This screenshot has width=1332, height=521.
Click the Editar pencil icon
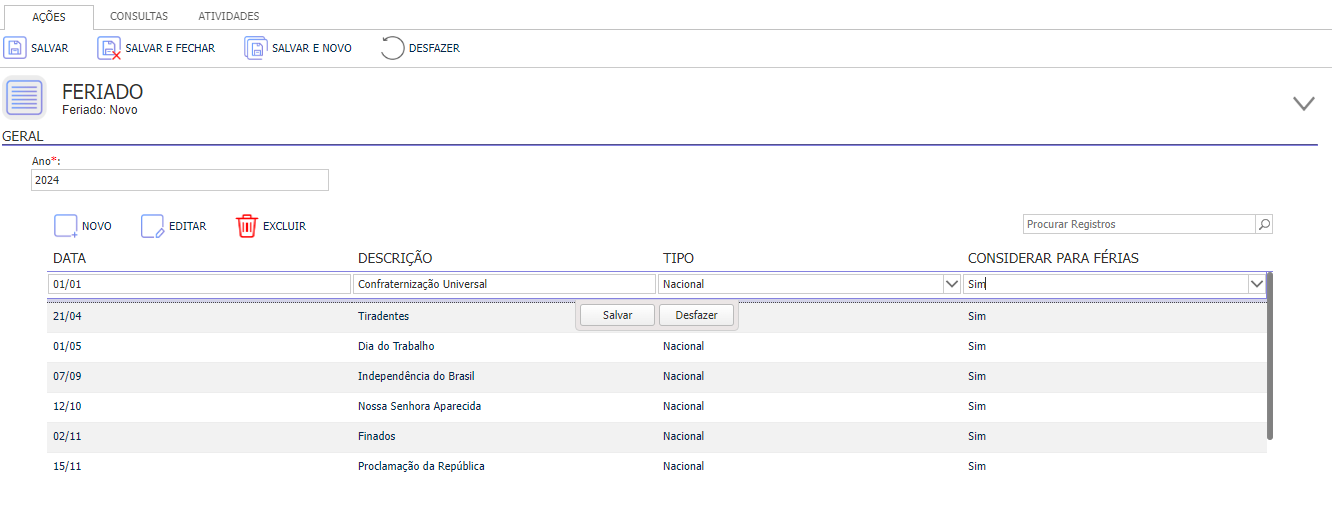click(153, 226)
